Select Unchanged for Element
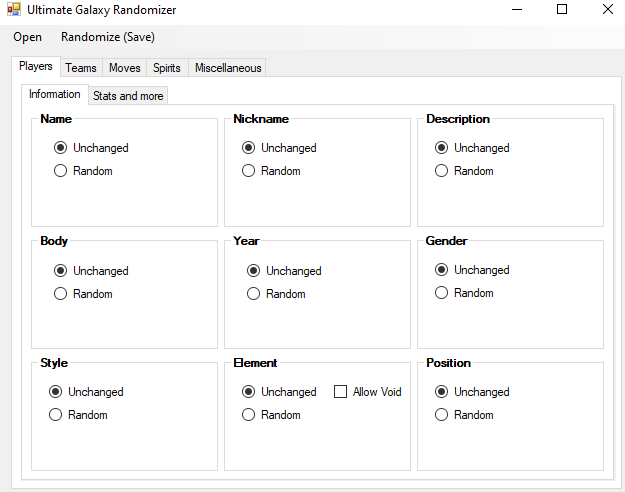The width and height of the screenshot is (625, 492). pos(249,392)
